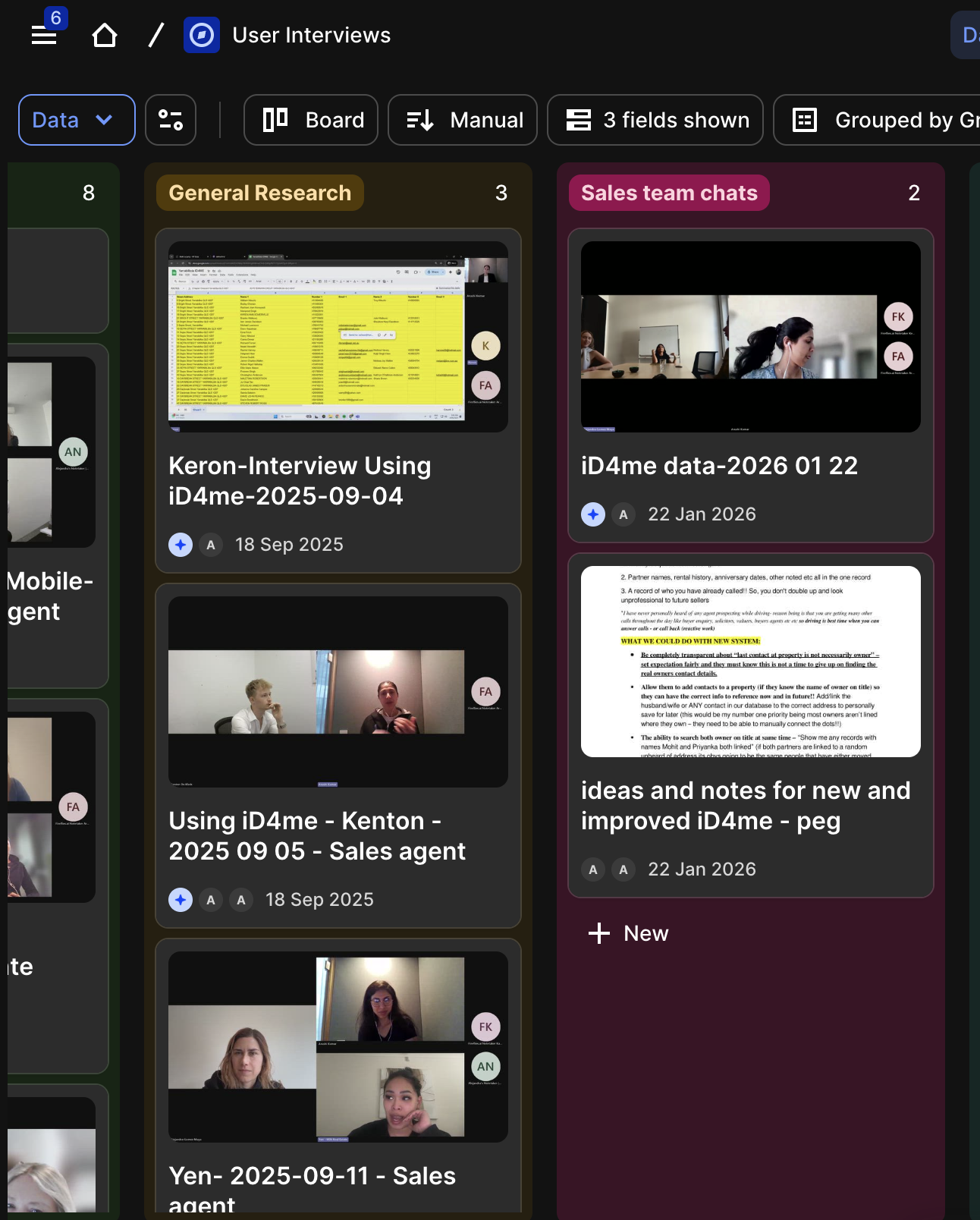Screen dimensions: 980x1220
Task: Open the Manual sort menu
Action: (x=463, y=120)
